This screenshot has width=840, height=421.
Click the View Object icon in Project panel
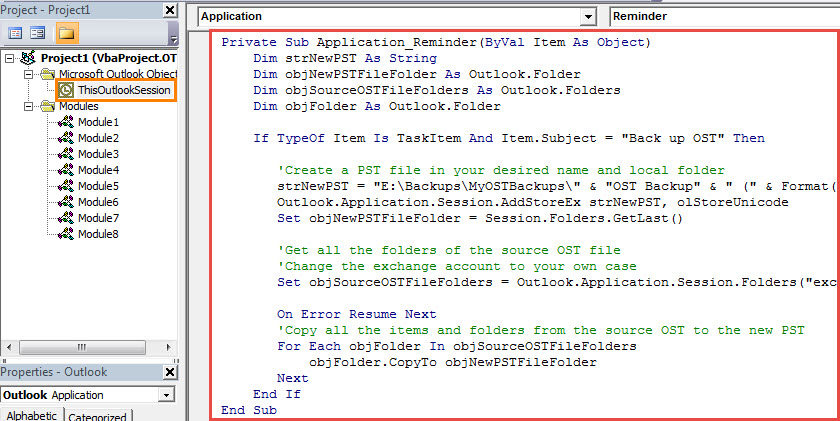tap(38, 33)
